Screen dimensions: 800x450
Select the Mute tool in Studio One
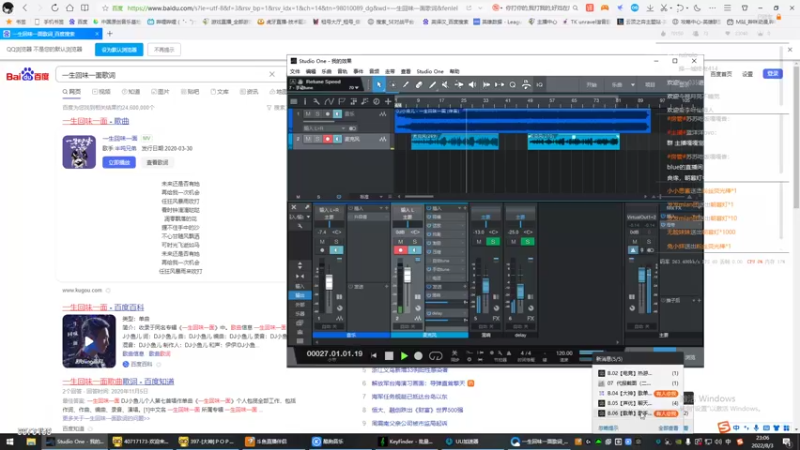445,85
